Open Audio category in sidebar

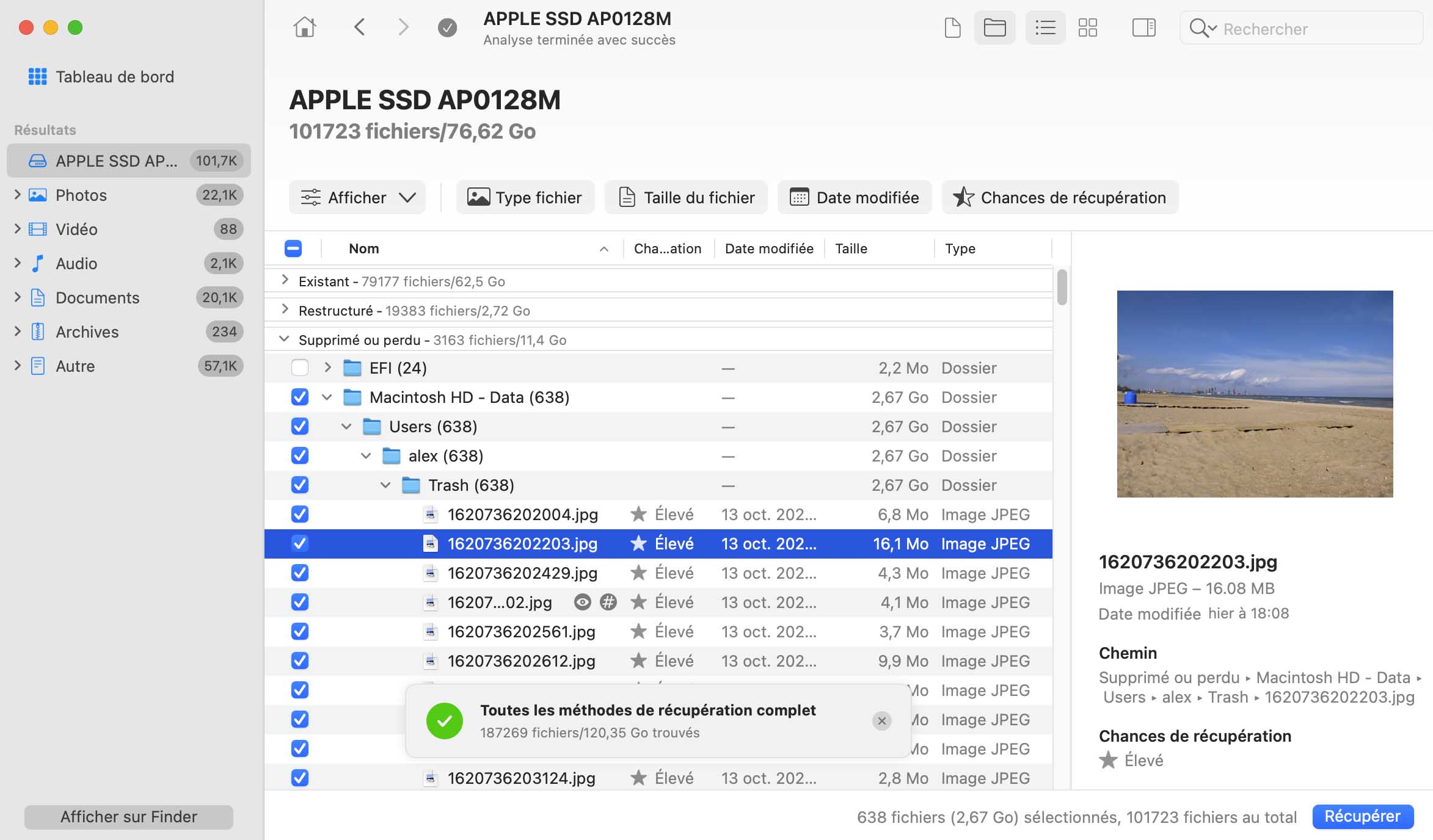click(129, 263)
